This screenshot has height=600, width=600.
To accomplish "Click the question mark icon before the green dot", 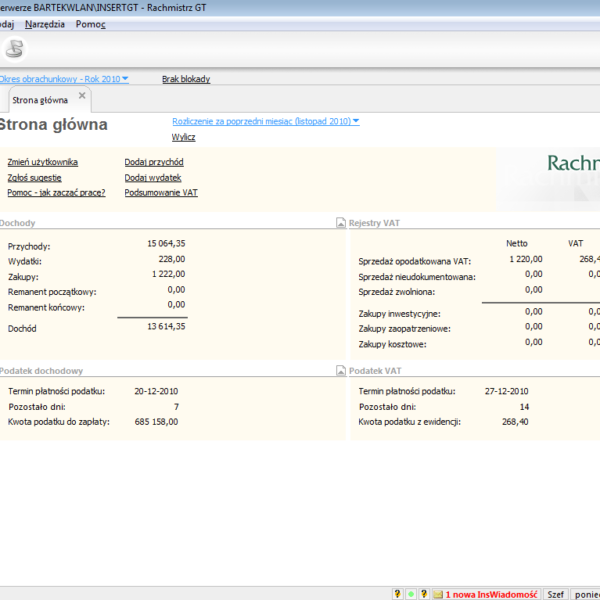I will pos(398,594).
